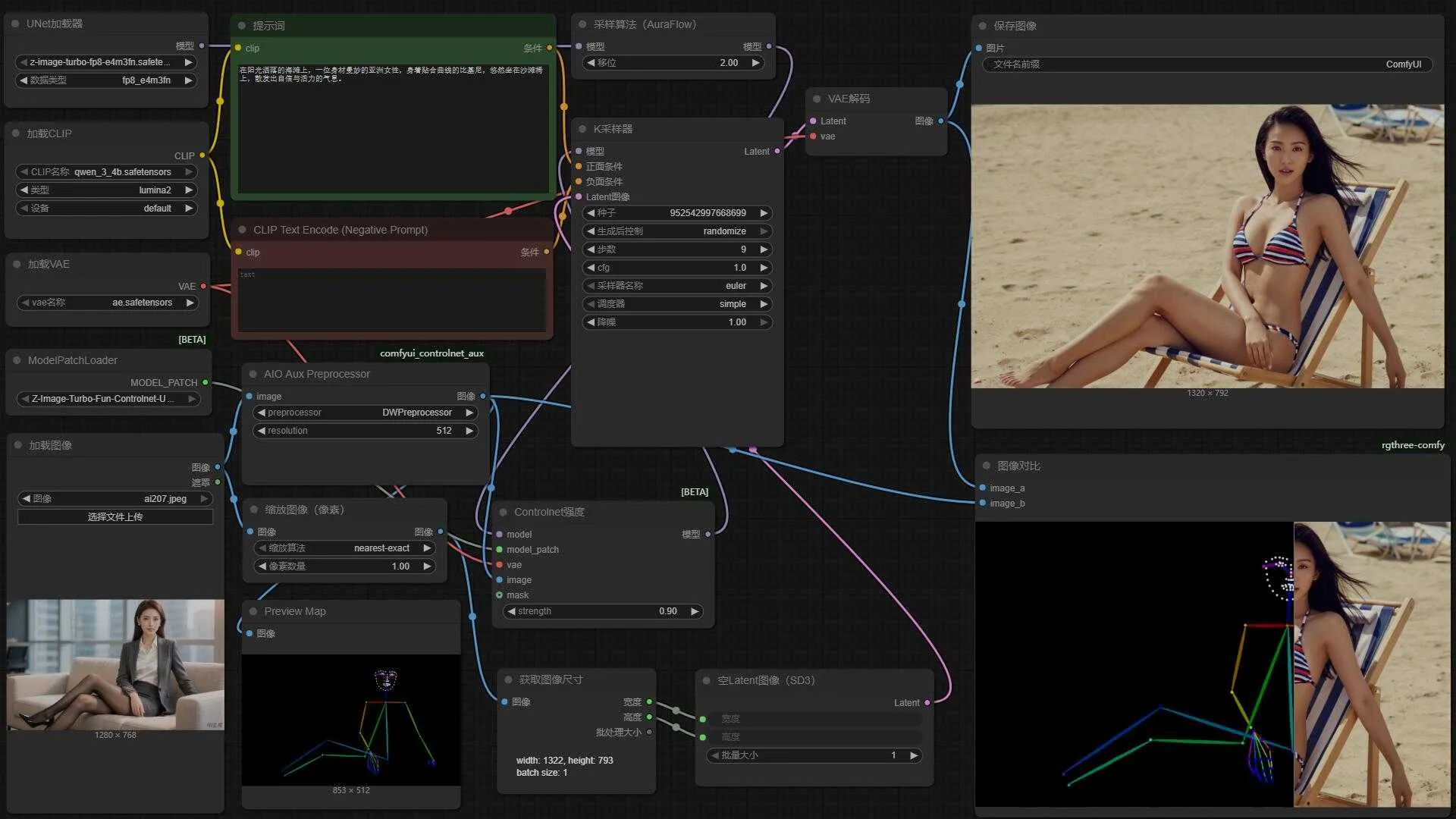Click right arrow of unet model name selector
The width and height of the screenshot is (1456, 819).
pos(188,62)
